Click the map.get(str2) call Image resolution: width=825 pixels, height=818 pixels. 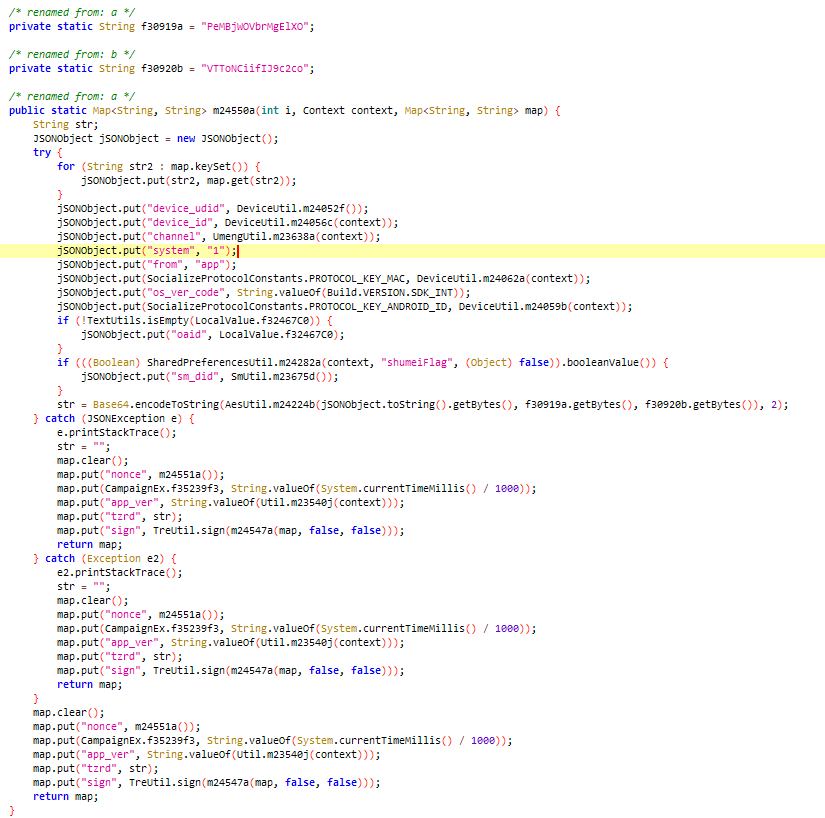tap(248, 180)
